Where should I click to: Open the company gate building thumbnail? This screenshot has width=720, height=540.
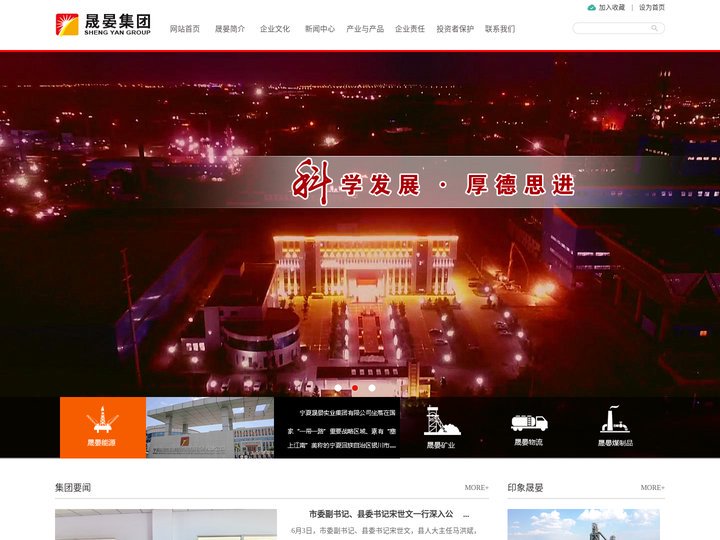(x=210, y=428)
